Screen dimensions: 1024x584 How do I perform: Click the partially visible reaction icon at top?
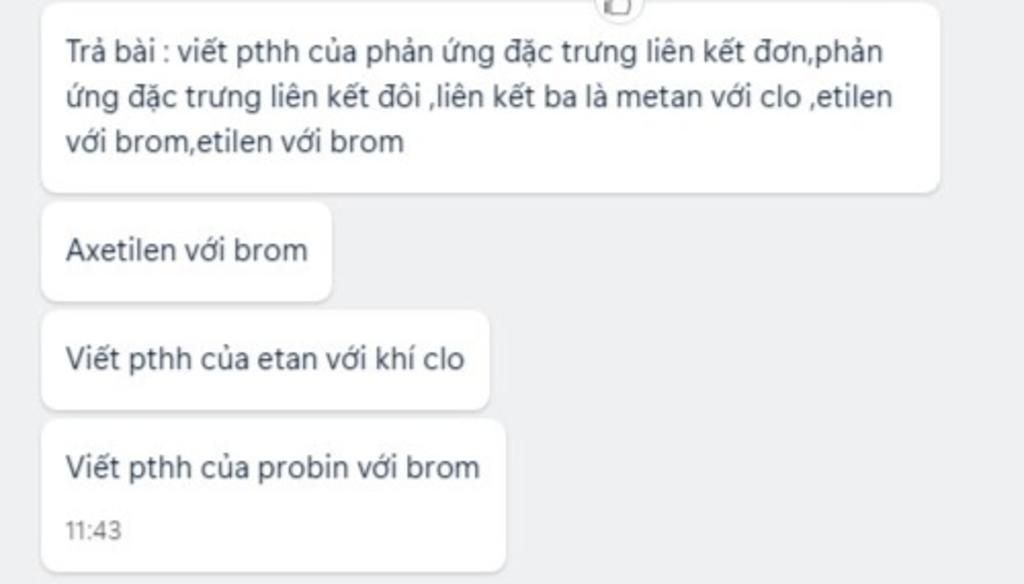620,8
